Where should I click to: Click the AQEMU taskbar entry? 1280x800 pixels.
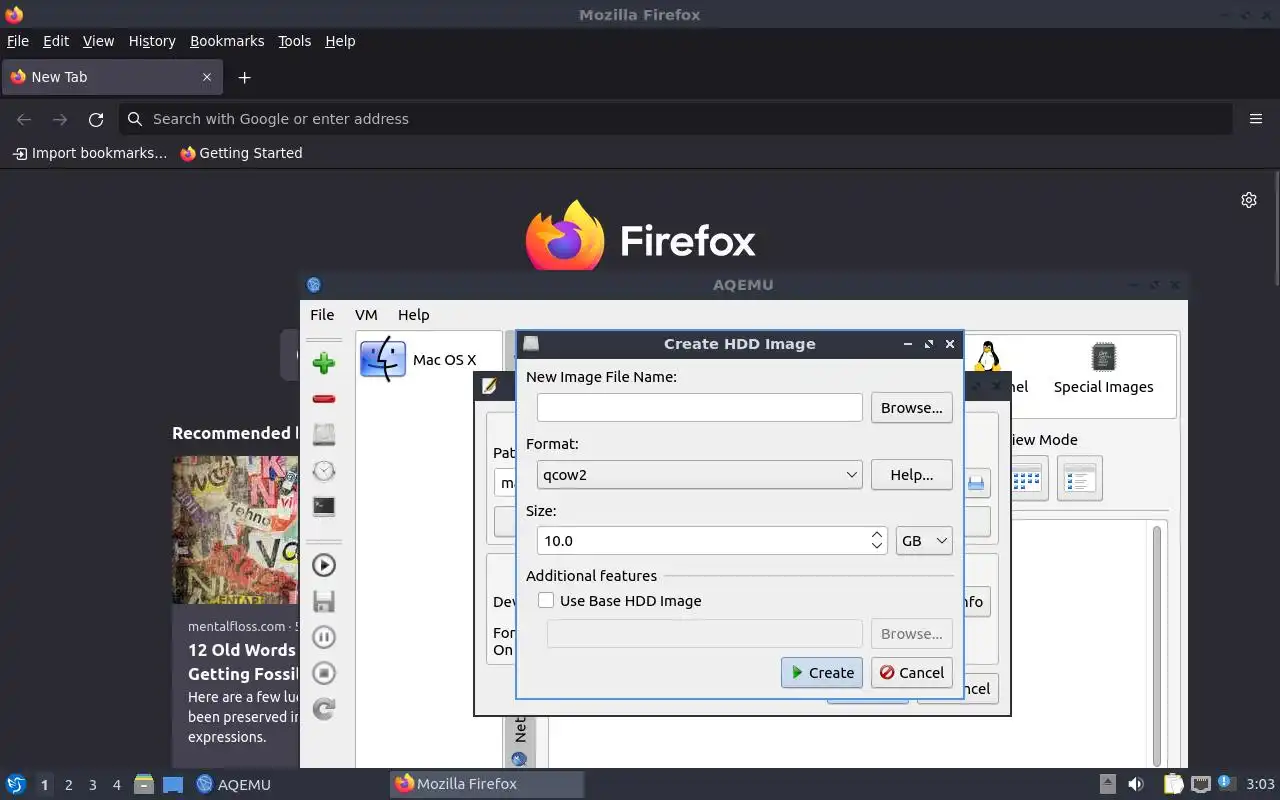[234, 784]
